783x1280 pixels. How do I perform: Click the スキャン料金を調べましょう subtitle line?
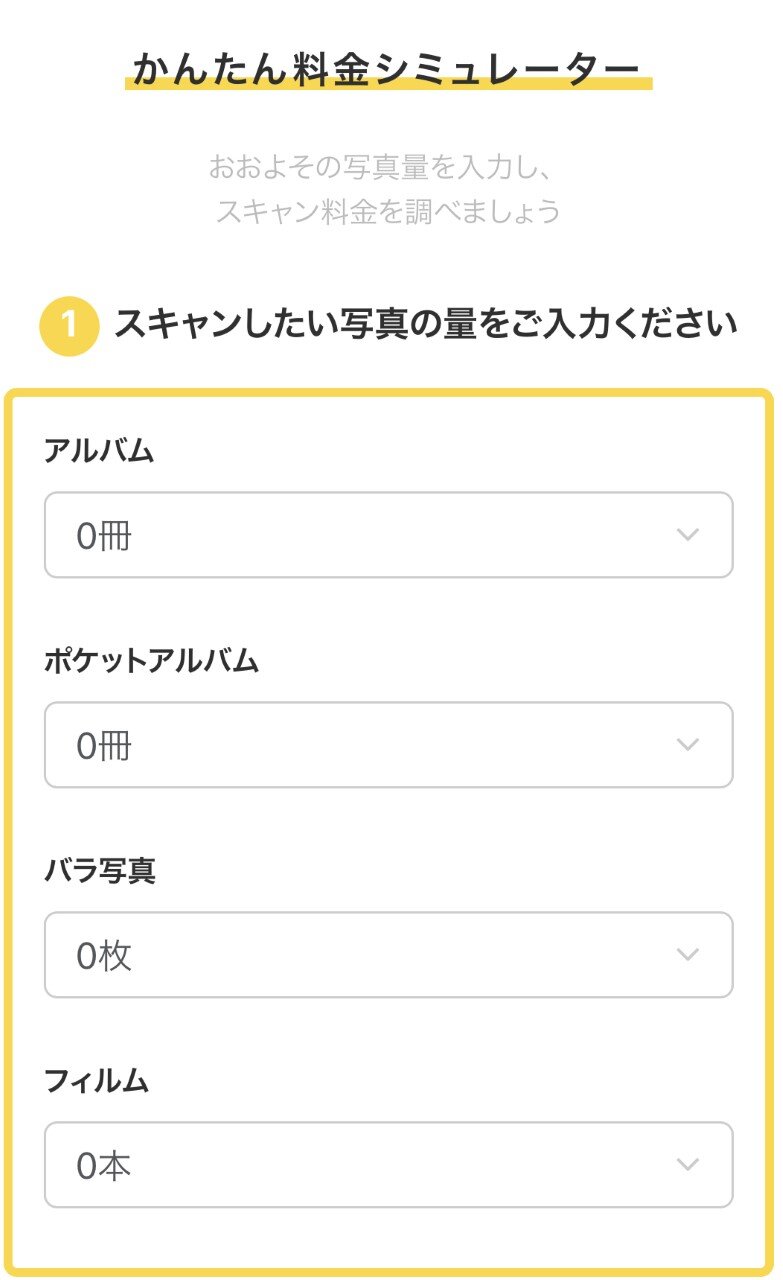tap(388, 212)
